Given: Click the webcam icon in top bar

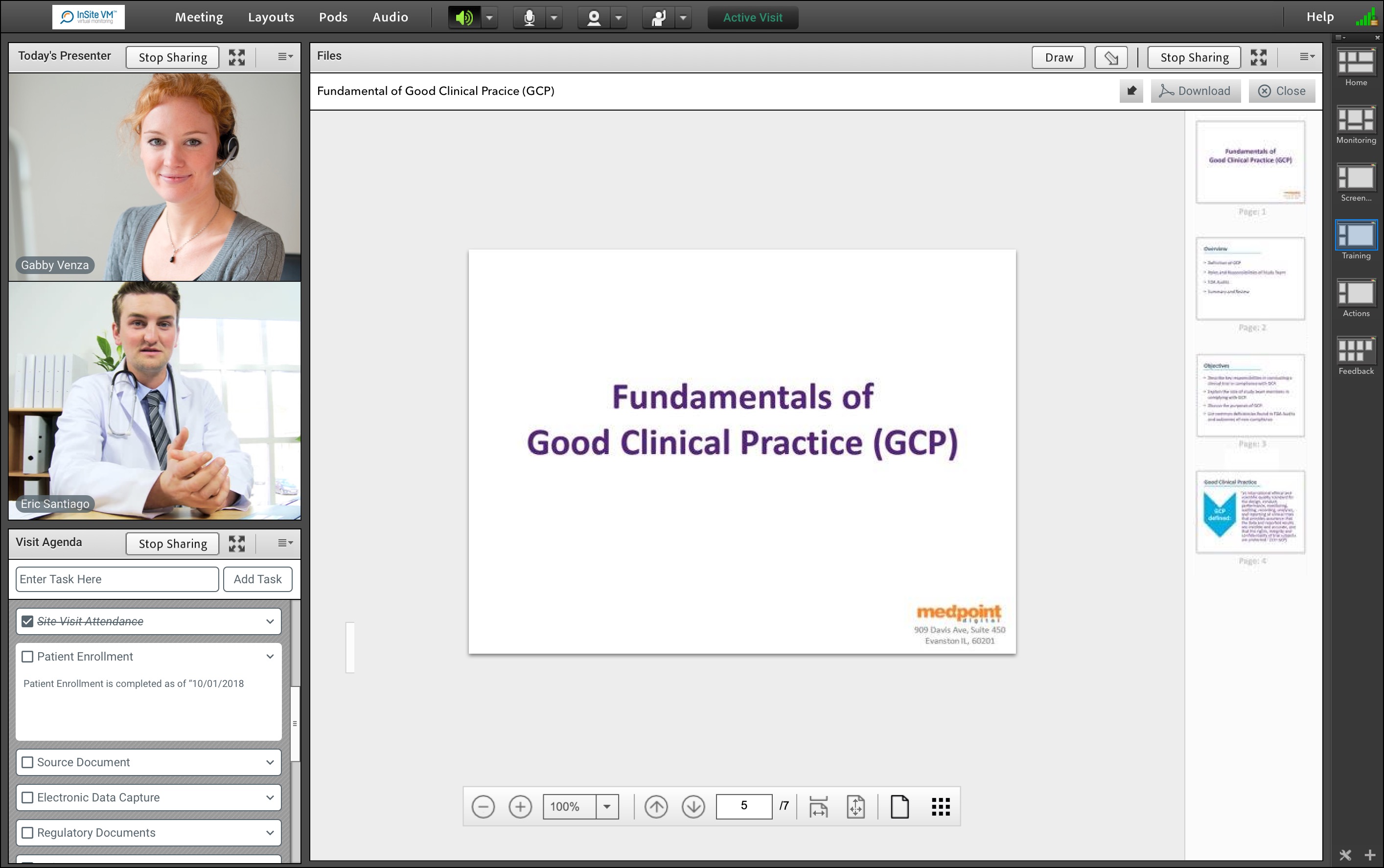Looking at the screenshot, I should [594, 18].
